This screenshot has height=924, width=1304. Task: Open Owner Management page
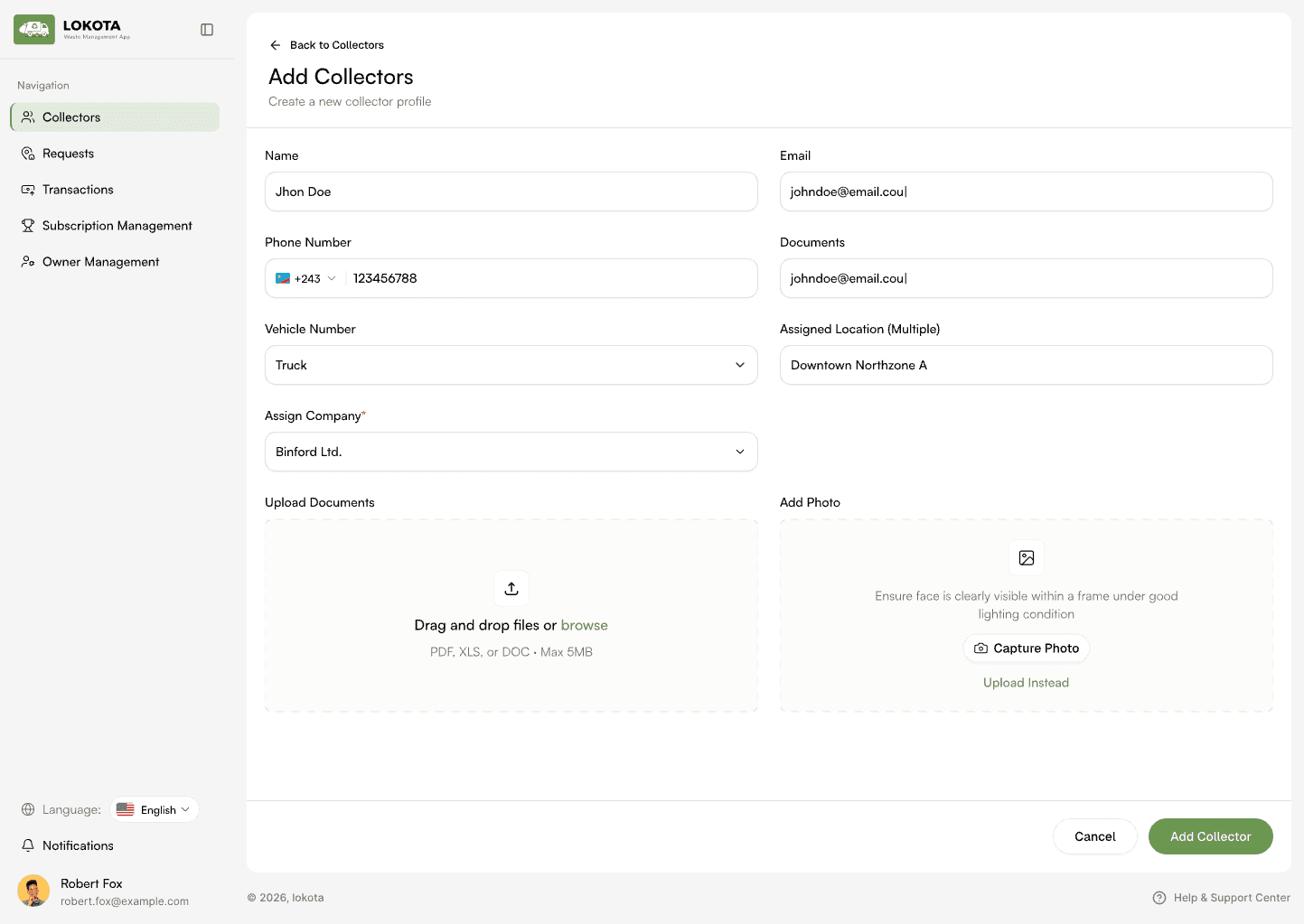tap(115, 262)
